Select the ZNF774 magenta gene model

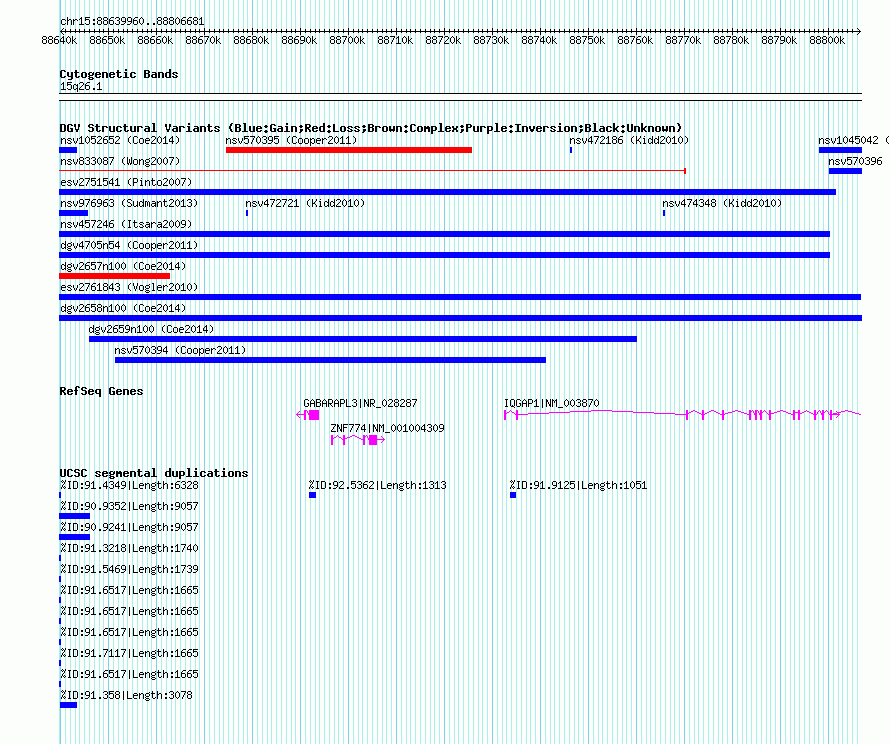point(358,440)
